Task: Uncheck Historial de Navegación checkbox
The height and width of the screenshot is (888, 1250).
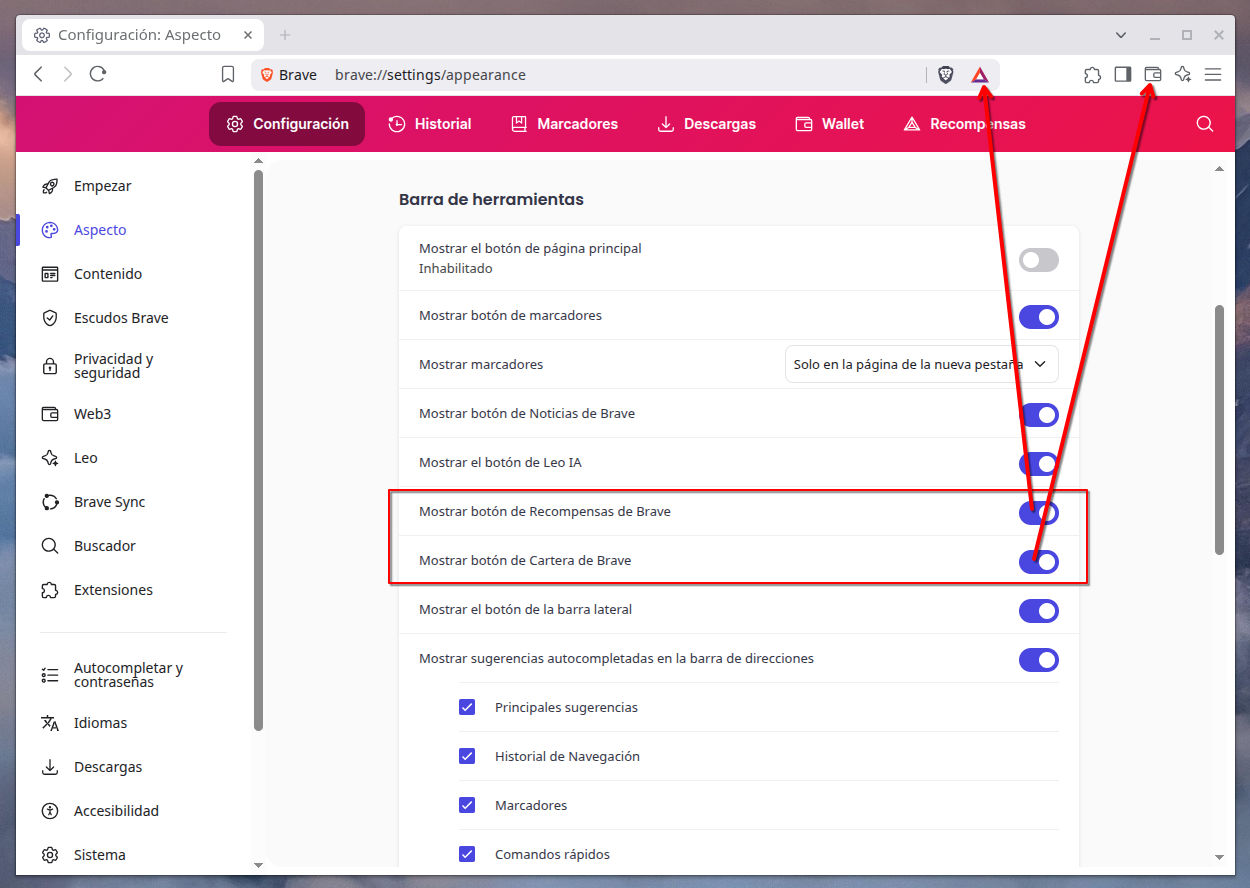Action: pyautogui.click(x=467, y=756)
